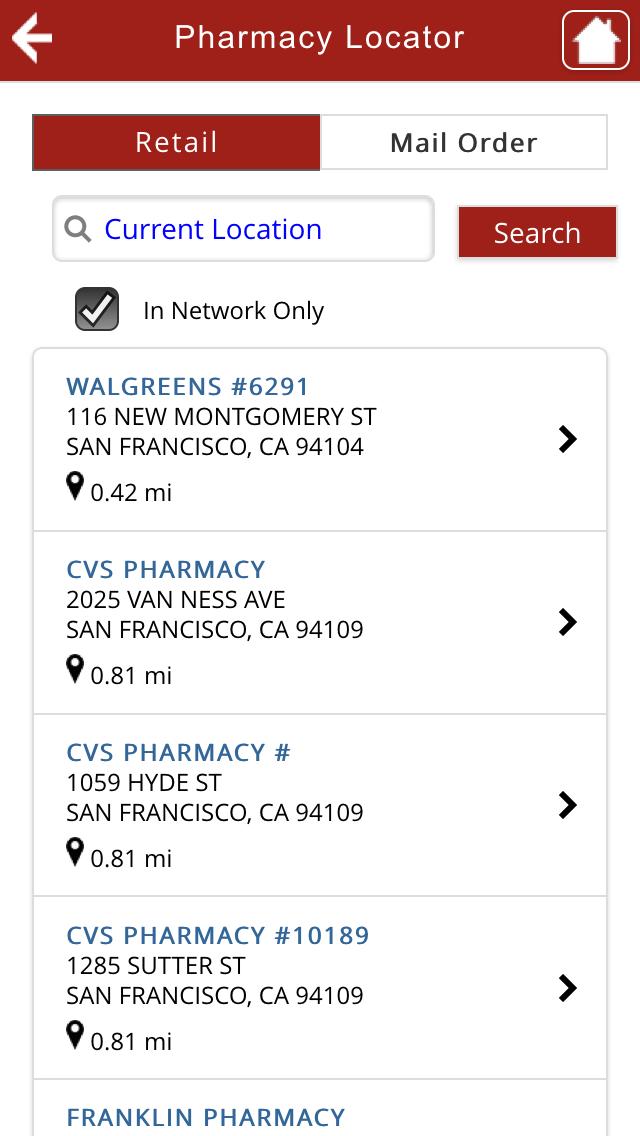Tap the back arrow in the header
Screen dimensions: 640x1136
pyautogui.click(x=33, y=38)
